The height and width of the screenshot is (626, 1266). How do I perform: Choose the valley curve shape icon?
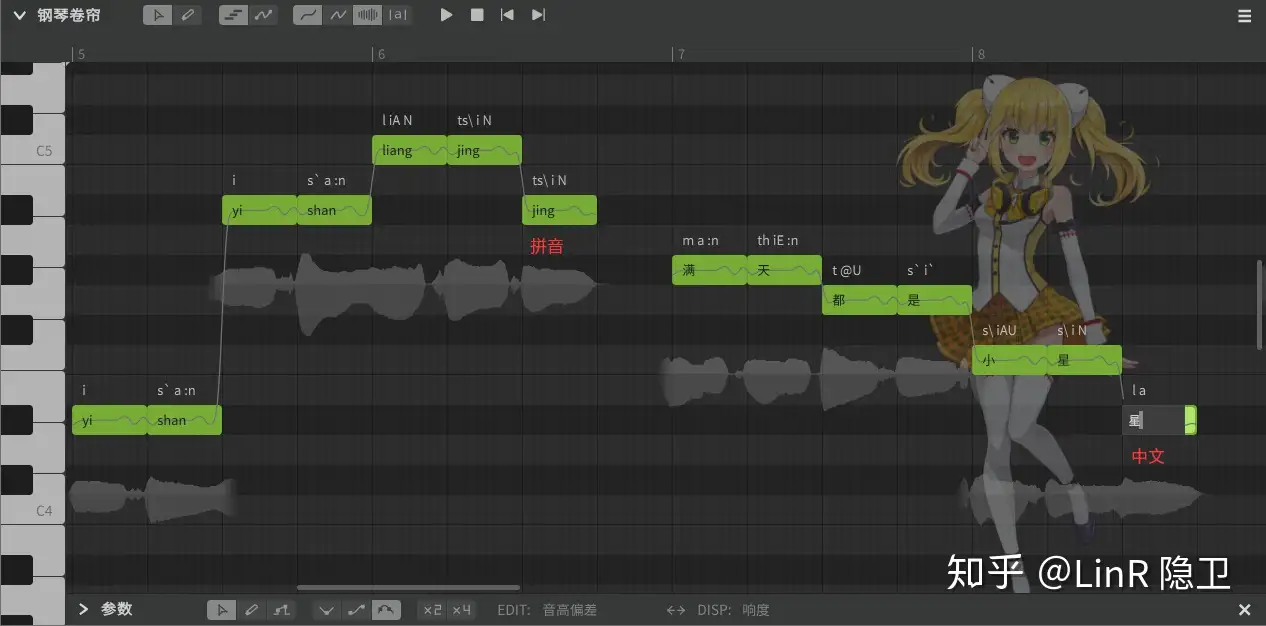(326, 609)
